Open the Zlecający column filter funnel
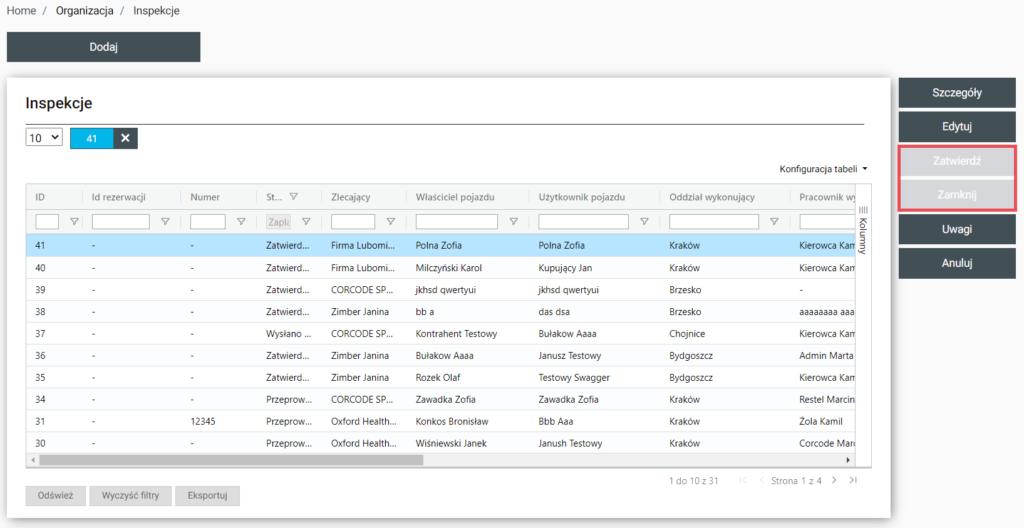Viewport: 1024px width, 528px height. pyautogui.click(x=389, y=222)
